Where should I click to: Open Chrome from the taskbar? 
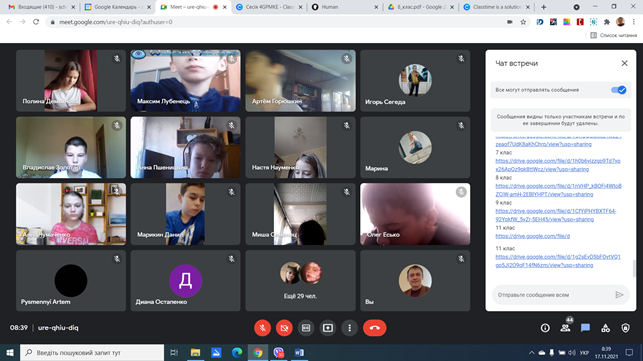[x=258, y=353]
